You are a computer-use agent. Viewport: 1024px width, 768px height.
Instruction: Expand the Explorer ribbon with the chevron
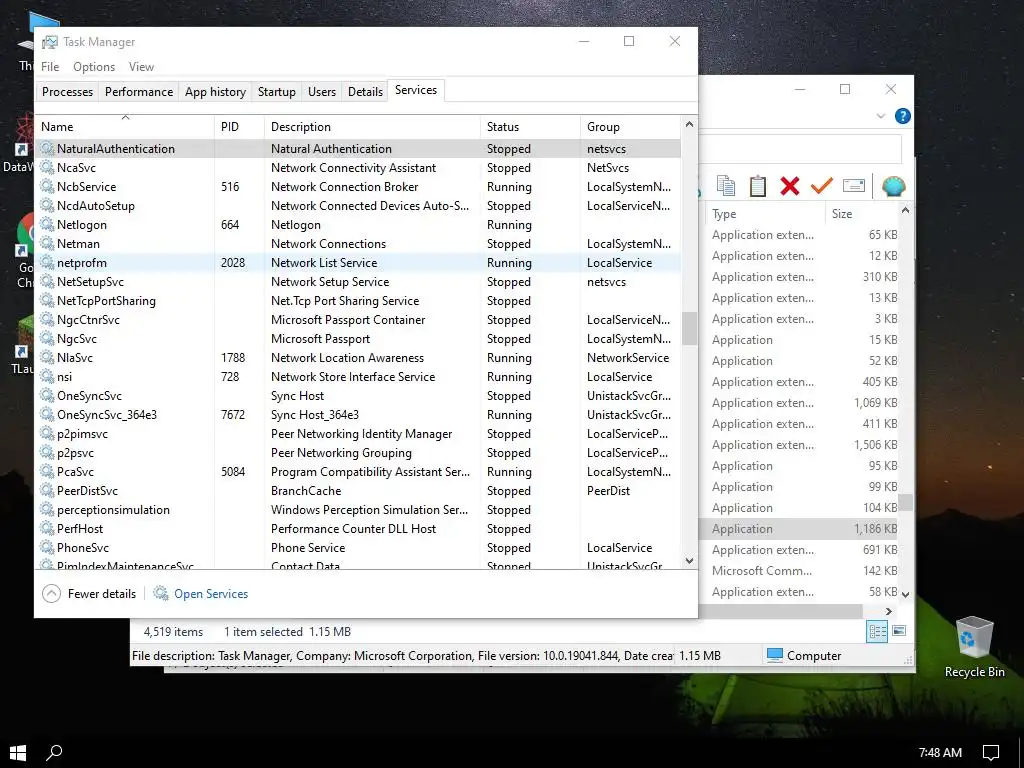880,116
